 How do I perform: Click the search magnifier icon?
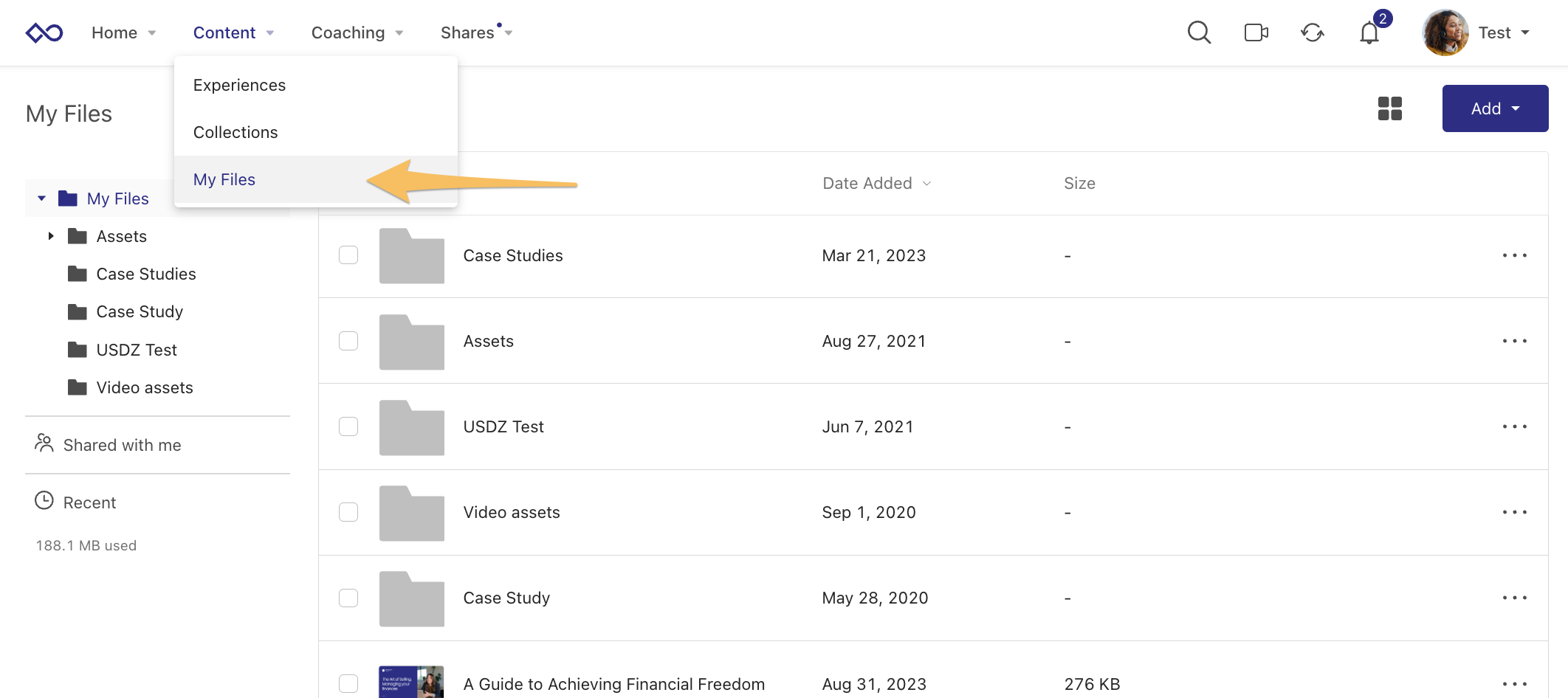(1199, 32)
